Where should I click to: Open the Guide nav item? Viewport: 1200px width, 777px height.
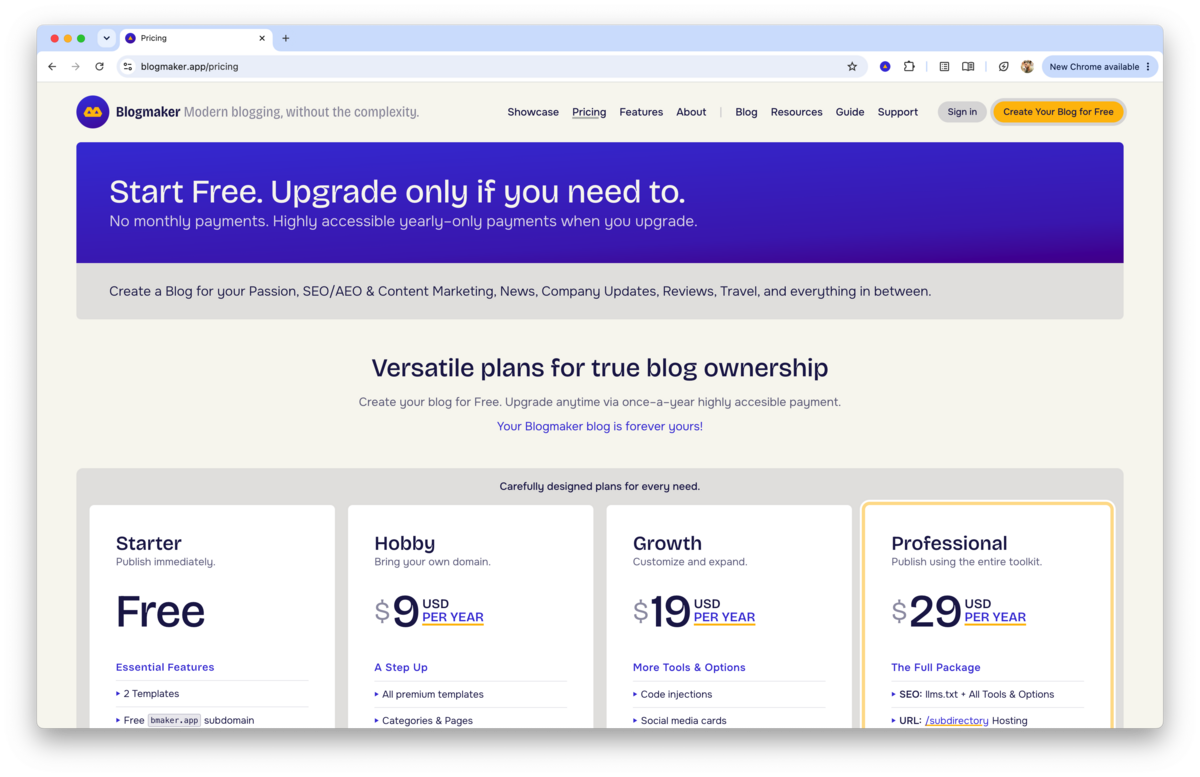pyautogui.click(x=850, y=112)
